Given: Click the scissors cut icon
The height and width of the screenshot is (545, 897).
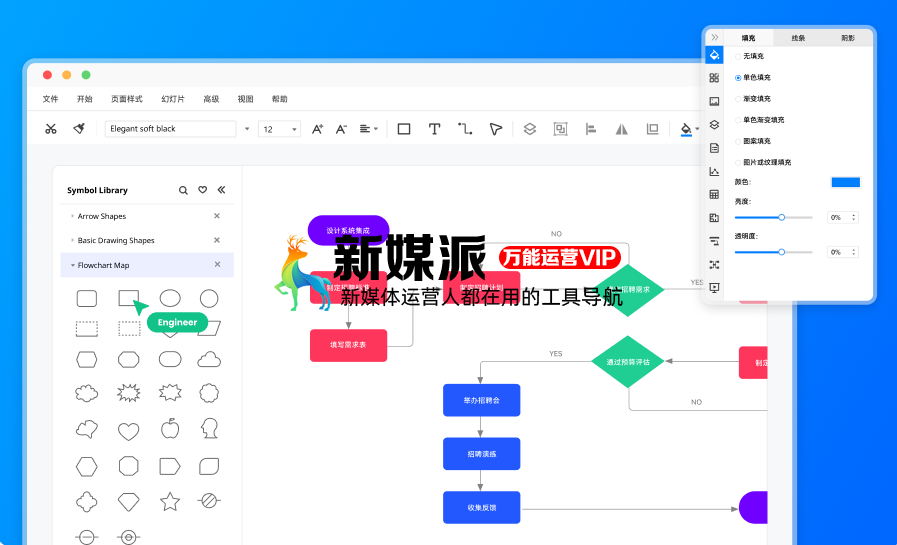Looking at the screenshot, I should click(x=51, y=129).
